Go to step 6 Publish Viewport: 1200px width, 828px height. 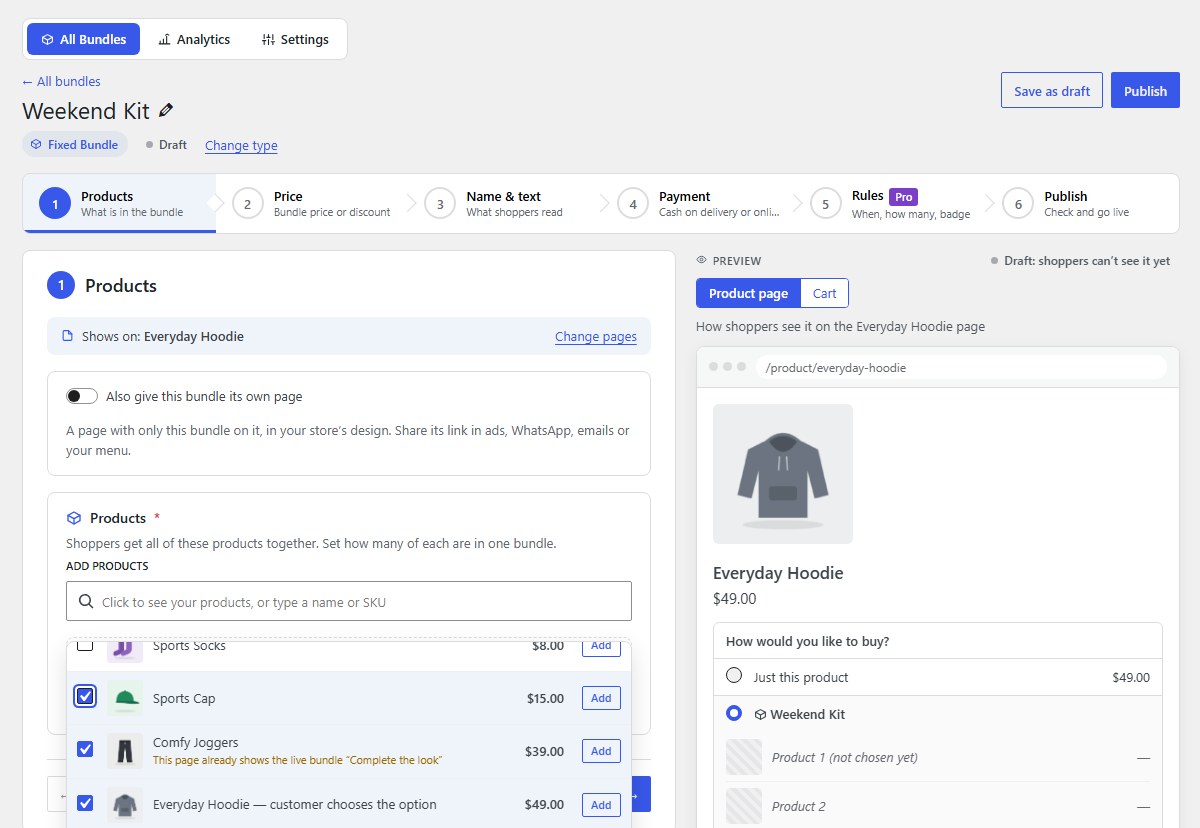pyautogui.click(x=1085, y=204)
